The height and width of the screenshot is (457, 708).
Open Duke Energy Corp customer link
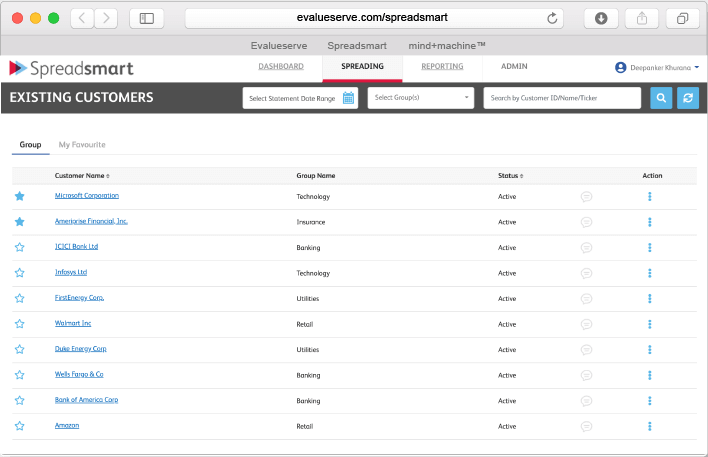tap(80, 349)
